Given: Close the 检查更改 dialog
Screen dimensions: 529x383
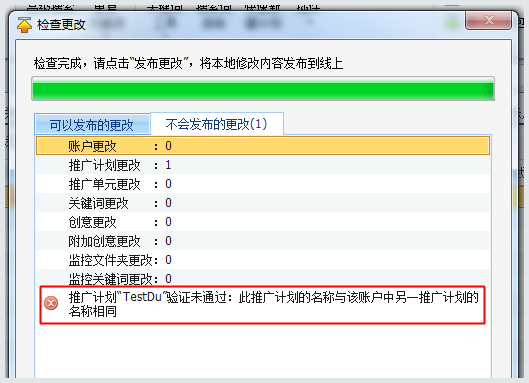Looking at the screenshot, I should click(x=488, y=20).
